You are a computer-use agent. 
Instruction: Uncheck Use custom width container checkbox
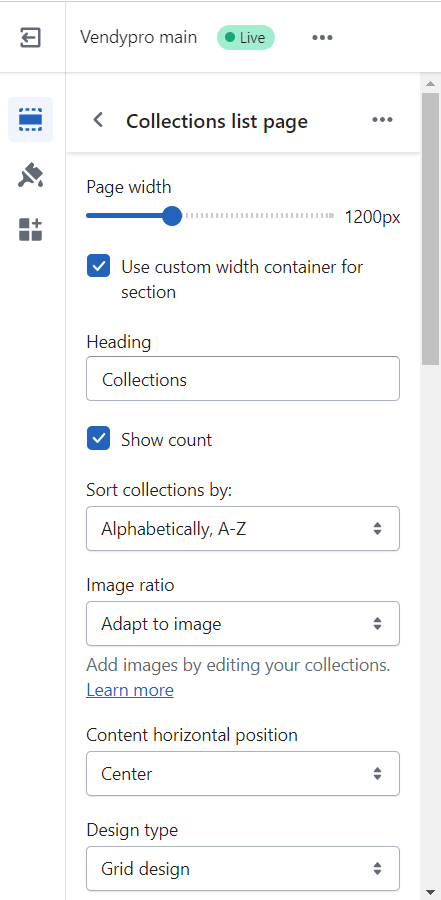click(99, 266)
